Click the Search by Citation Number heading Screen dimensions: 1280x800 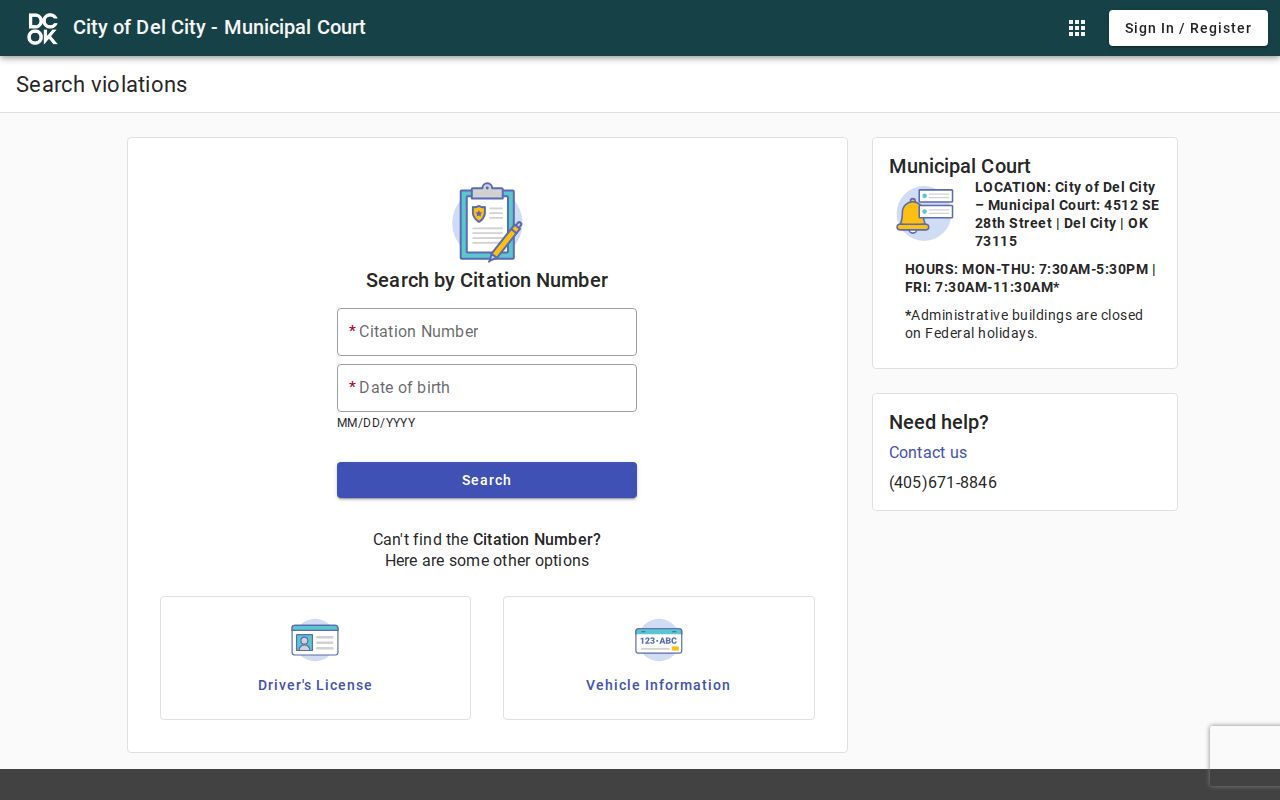(487, 280)
